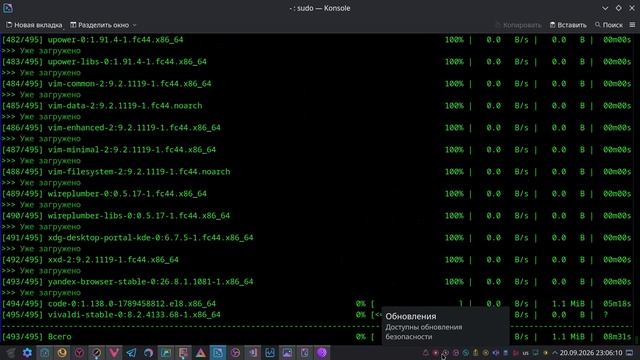Click the line upower-libs-0:1.91.4-1.fc44.x86_64
Image resolution: width=640 pixels, height=360 pixels.
click(x=127, y=62)
